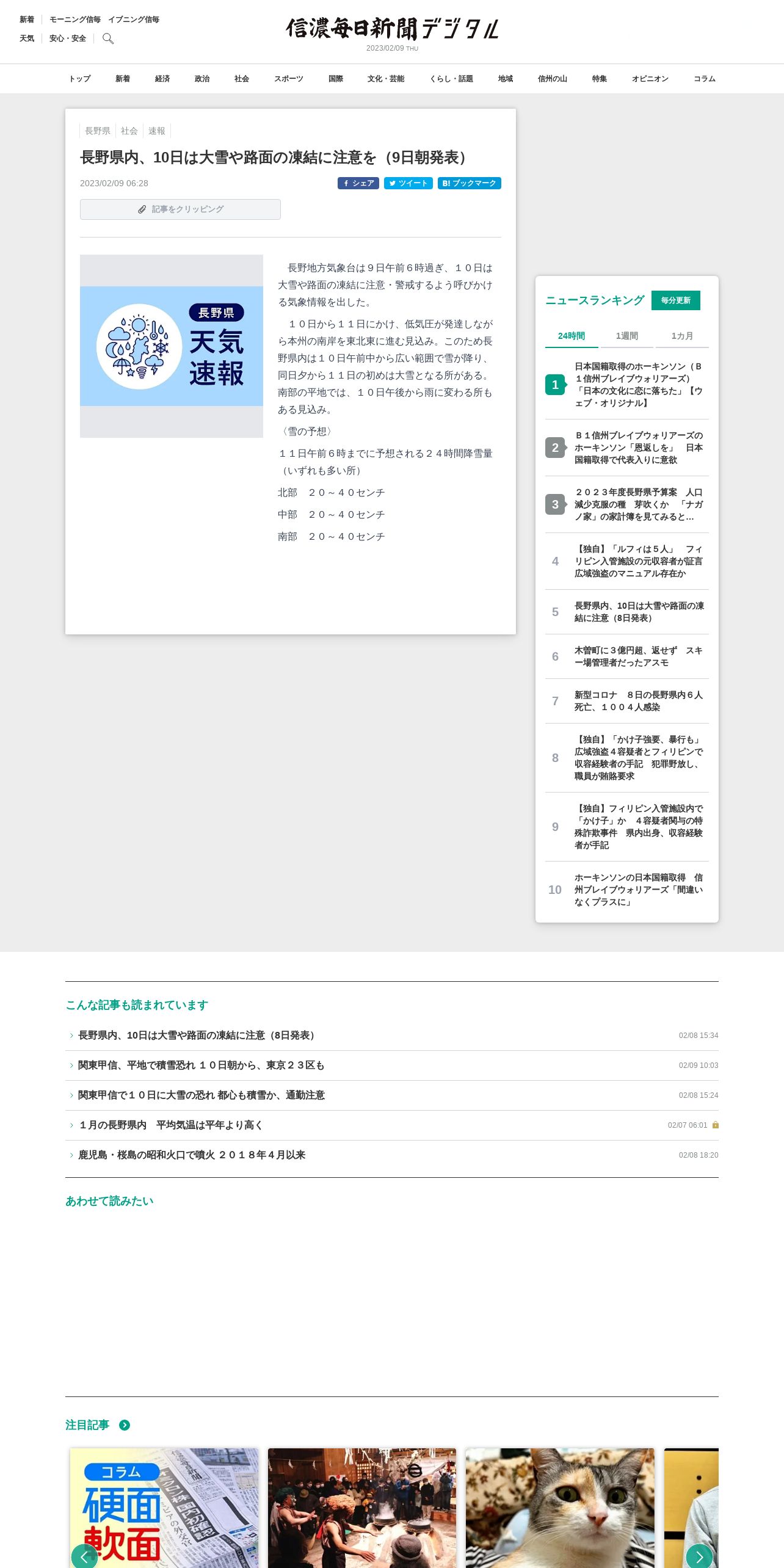Open the search magnifier icon
The image size is (784, 1568).
(108, 38)
